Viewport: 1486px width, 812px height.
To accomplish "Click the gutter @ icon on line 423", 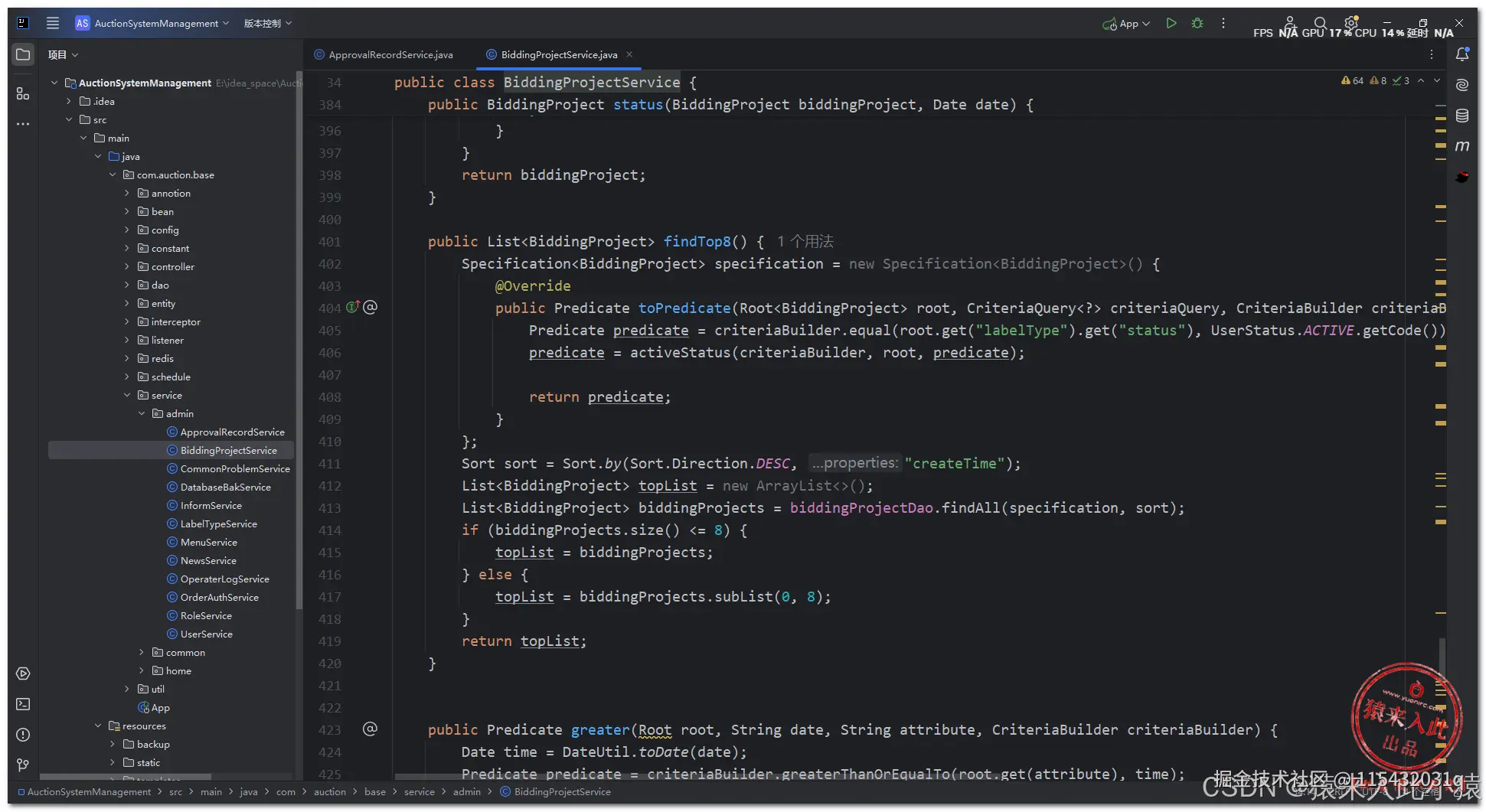I will [370, 729].
